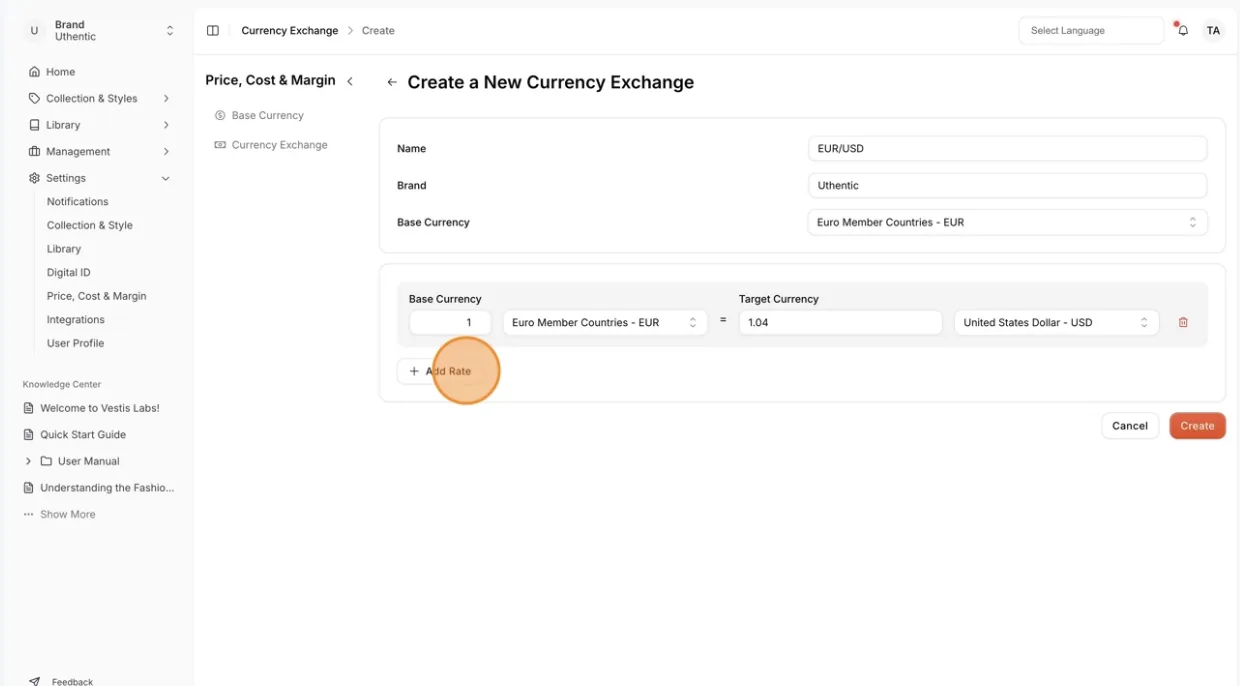Screen dimensions: 1240x686
Task: Click the Management briefcase icon
Action: click(35, 151)
